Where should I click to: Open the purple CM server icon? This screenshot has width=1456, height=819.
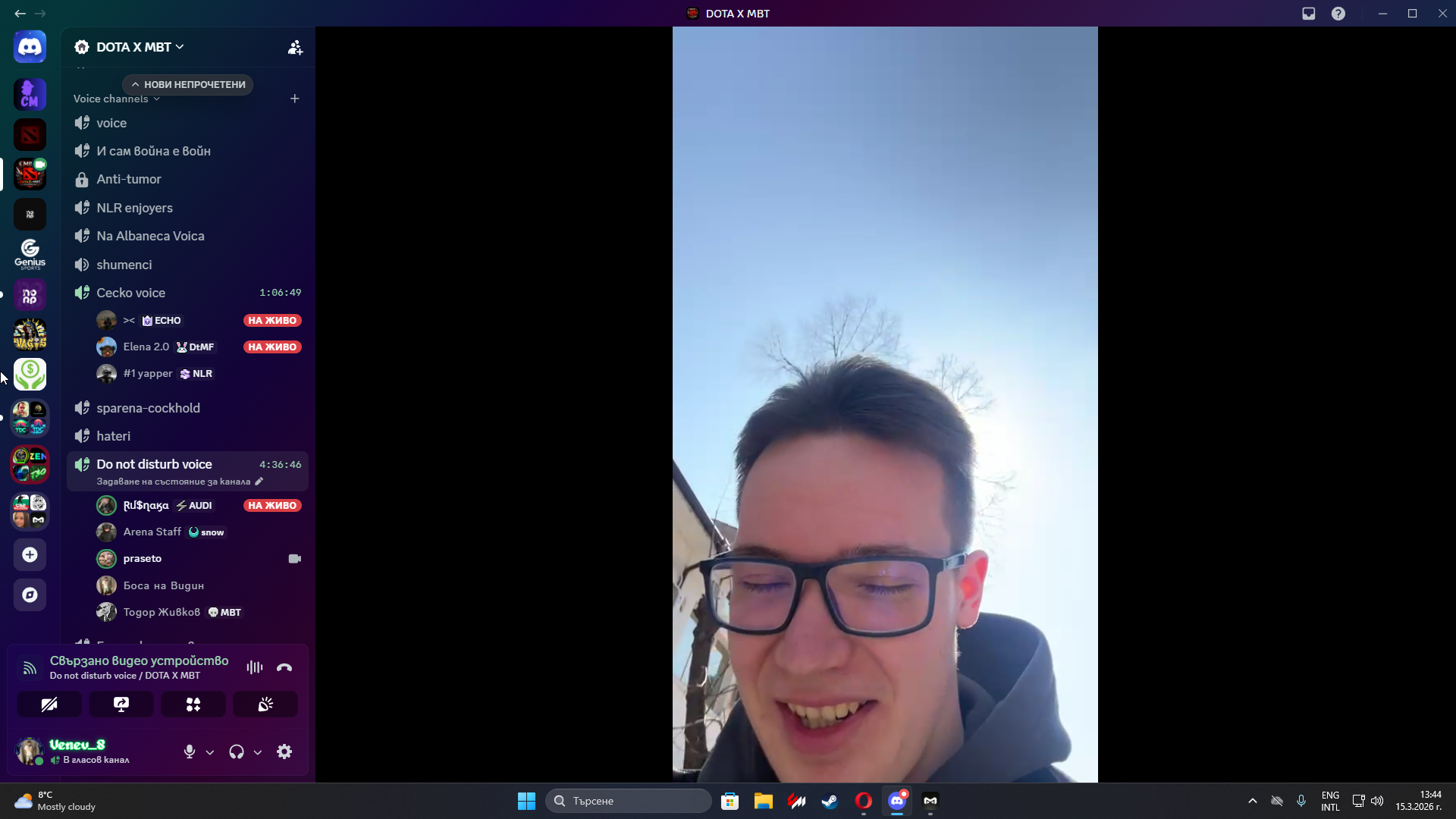(30, 95)
